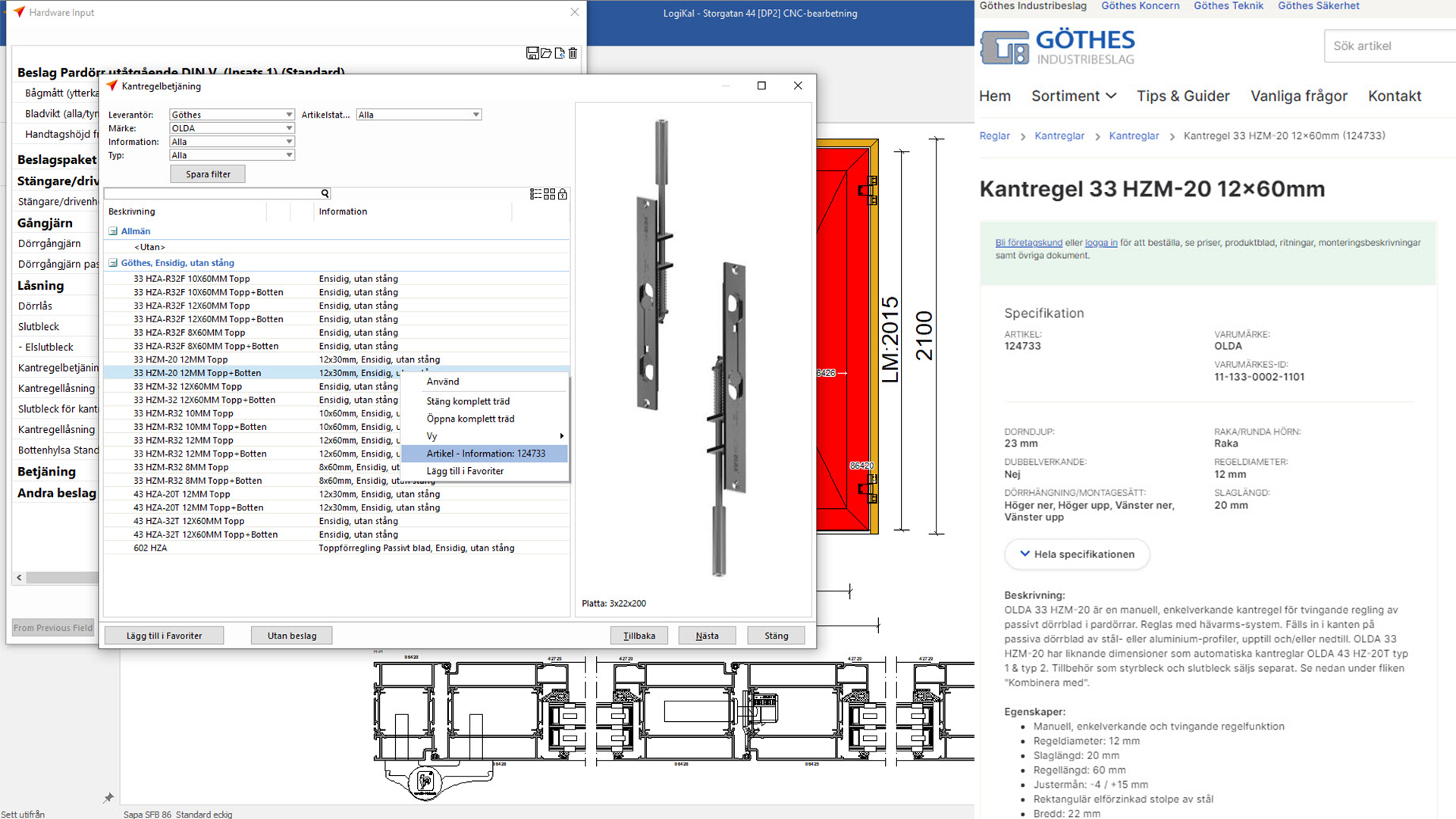Click the open folder icon in Hardware Input
The width and height of the screenshot is (1456, 819).
[546, 53]
